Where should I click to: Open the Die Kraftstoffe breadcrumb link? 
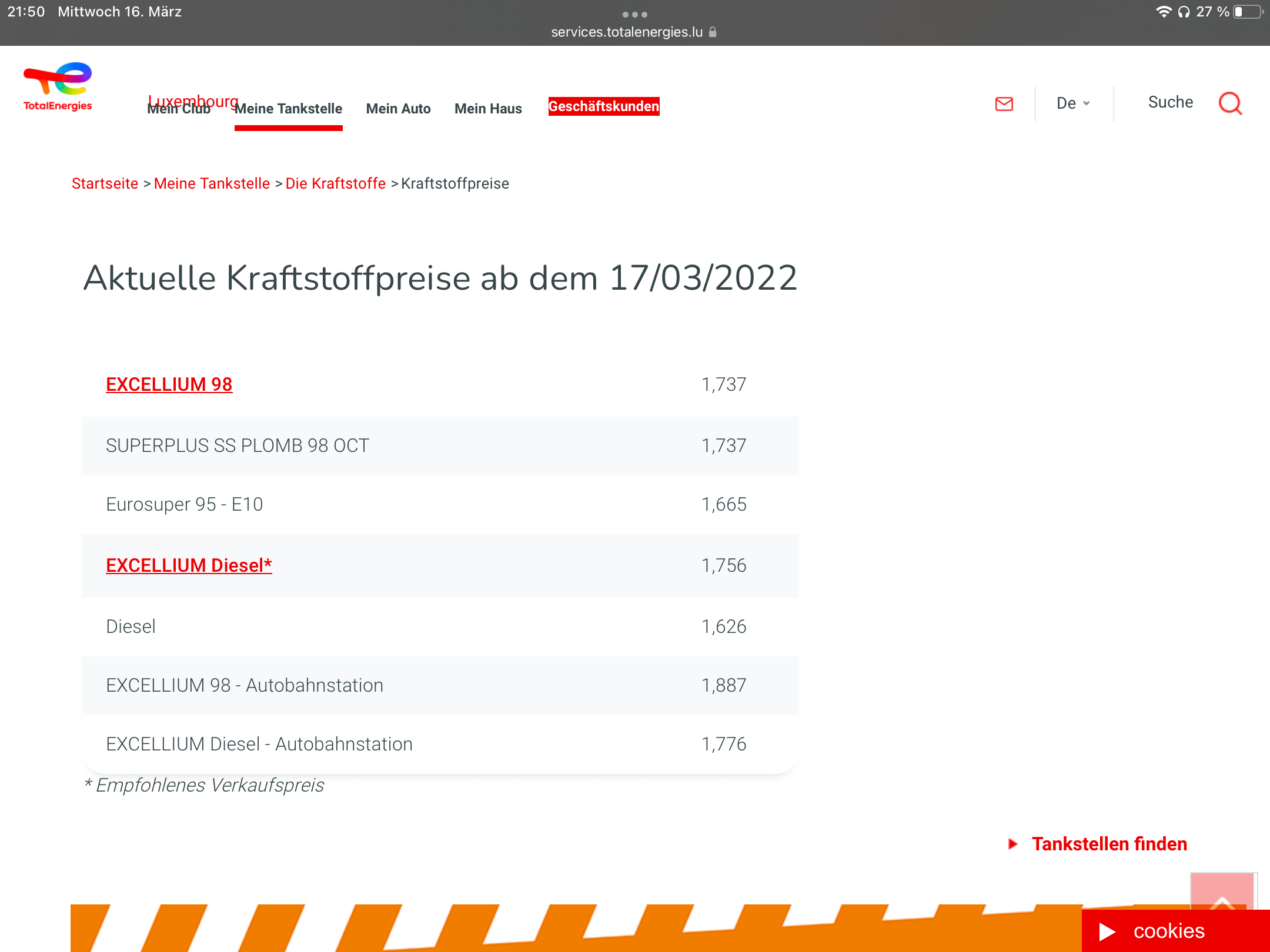[x=335, y=183]
